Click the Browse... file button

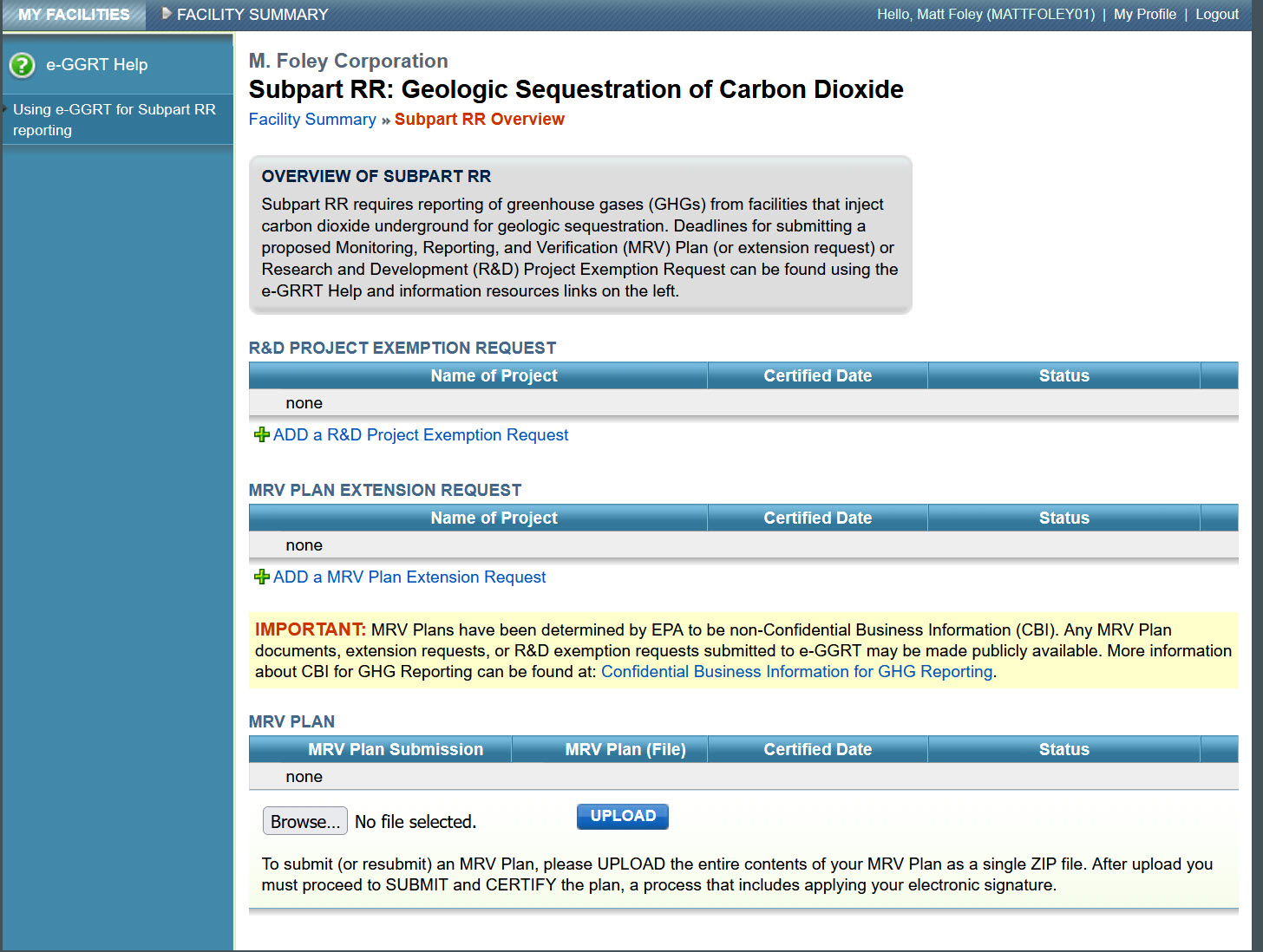click(x=305, y=821)
